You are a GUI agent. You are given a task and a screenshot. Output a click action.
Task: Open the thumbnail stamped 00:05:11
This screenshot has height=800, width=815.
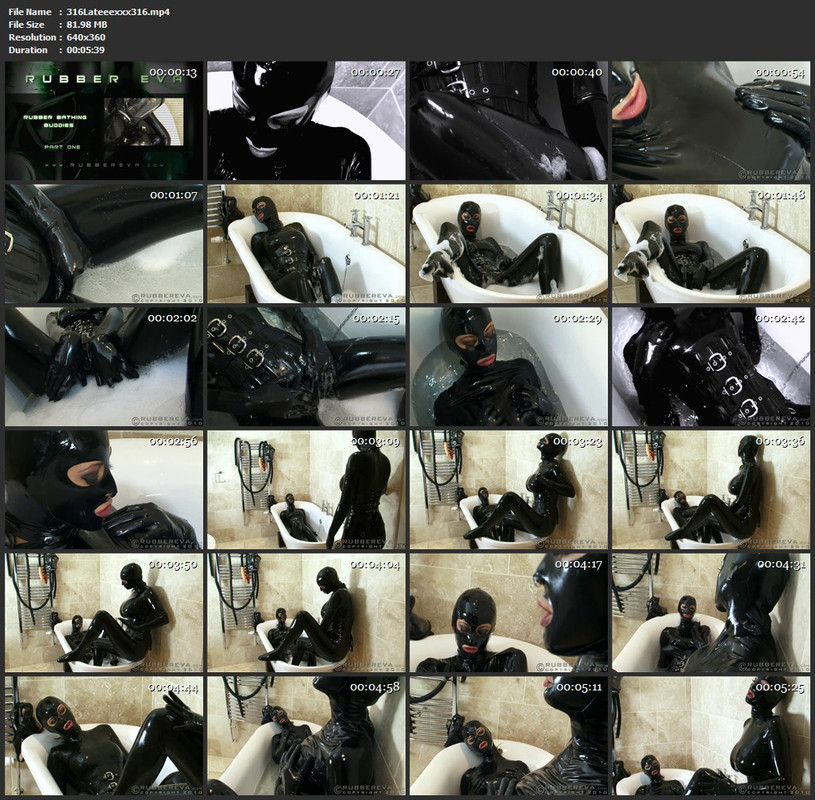tap(508, 736)
